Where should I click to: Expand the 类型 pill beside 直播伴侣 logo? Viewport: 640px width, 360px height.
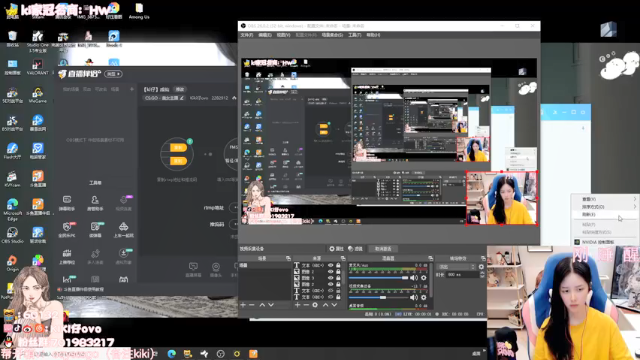tap(113, 74)
